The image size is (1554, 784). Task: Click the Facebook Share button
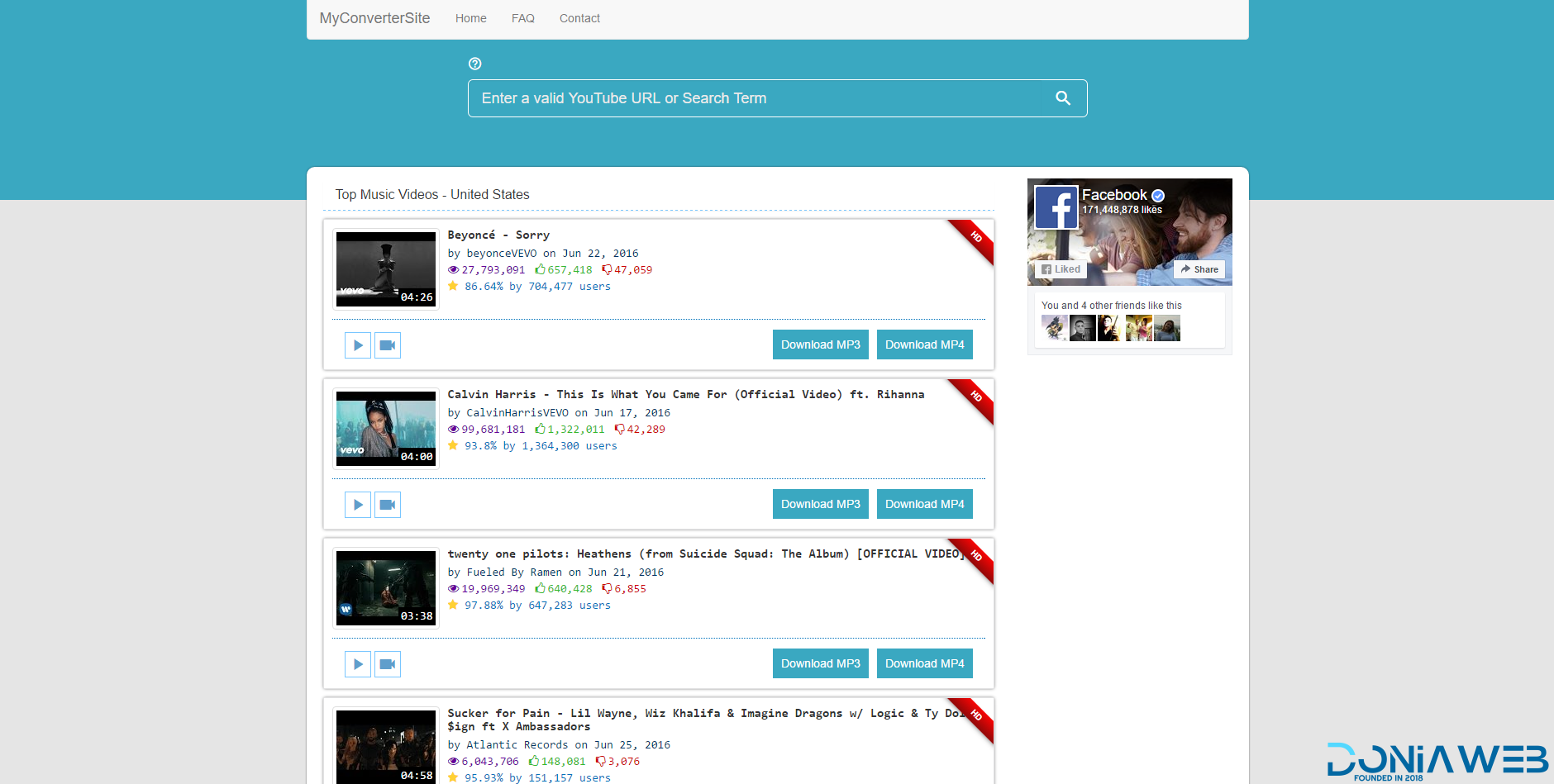[x=1199, y=269]
